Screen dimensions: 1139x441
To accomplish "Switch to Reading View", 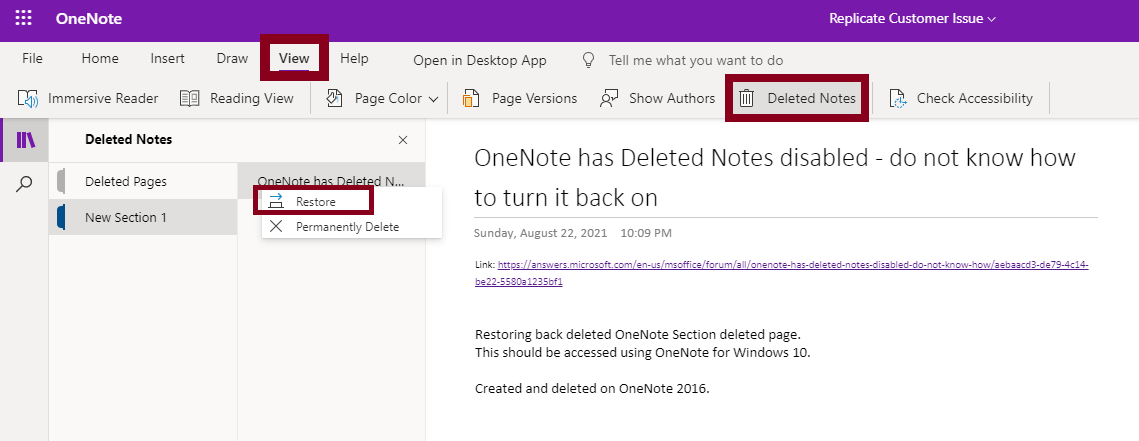I will pyautogui.click(x=252, y=98).
